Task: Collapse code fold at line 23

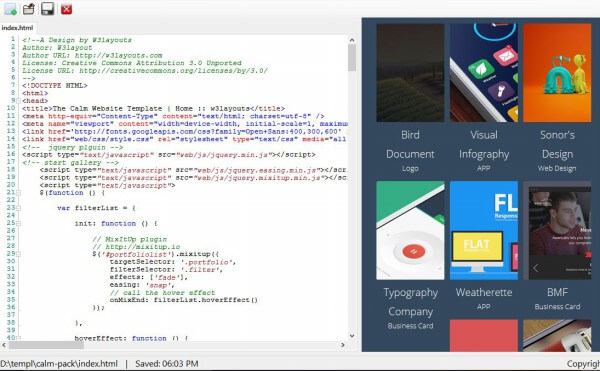Action: (x=18, y=208)
